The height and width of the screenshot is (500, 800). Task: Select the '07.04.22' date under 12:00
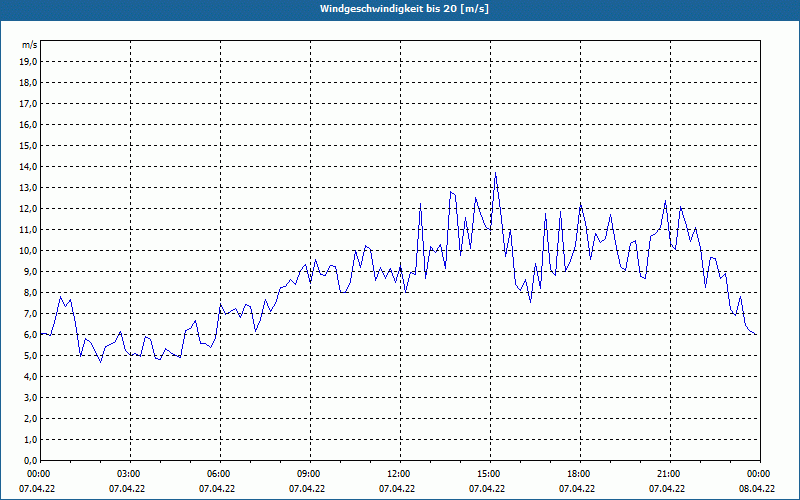[397, 489]
